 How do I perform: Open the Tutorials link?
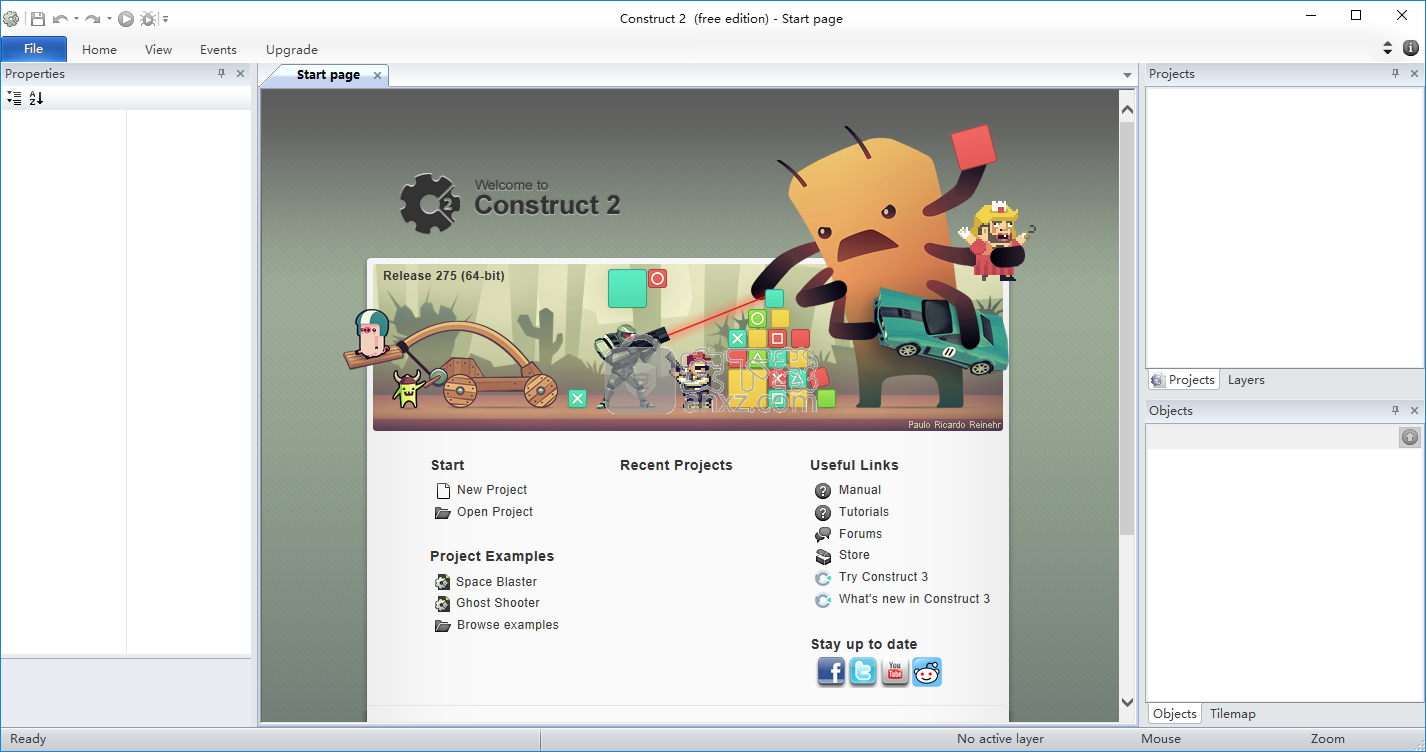tap(864, 512)
